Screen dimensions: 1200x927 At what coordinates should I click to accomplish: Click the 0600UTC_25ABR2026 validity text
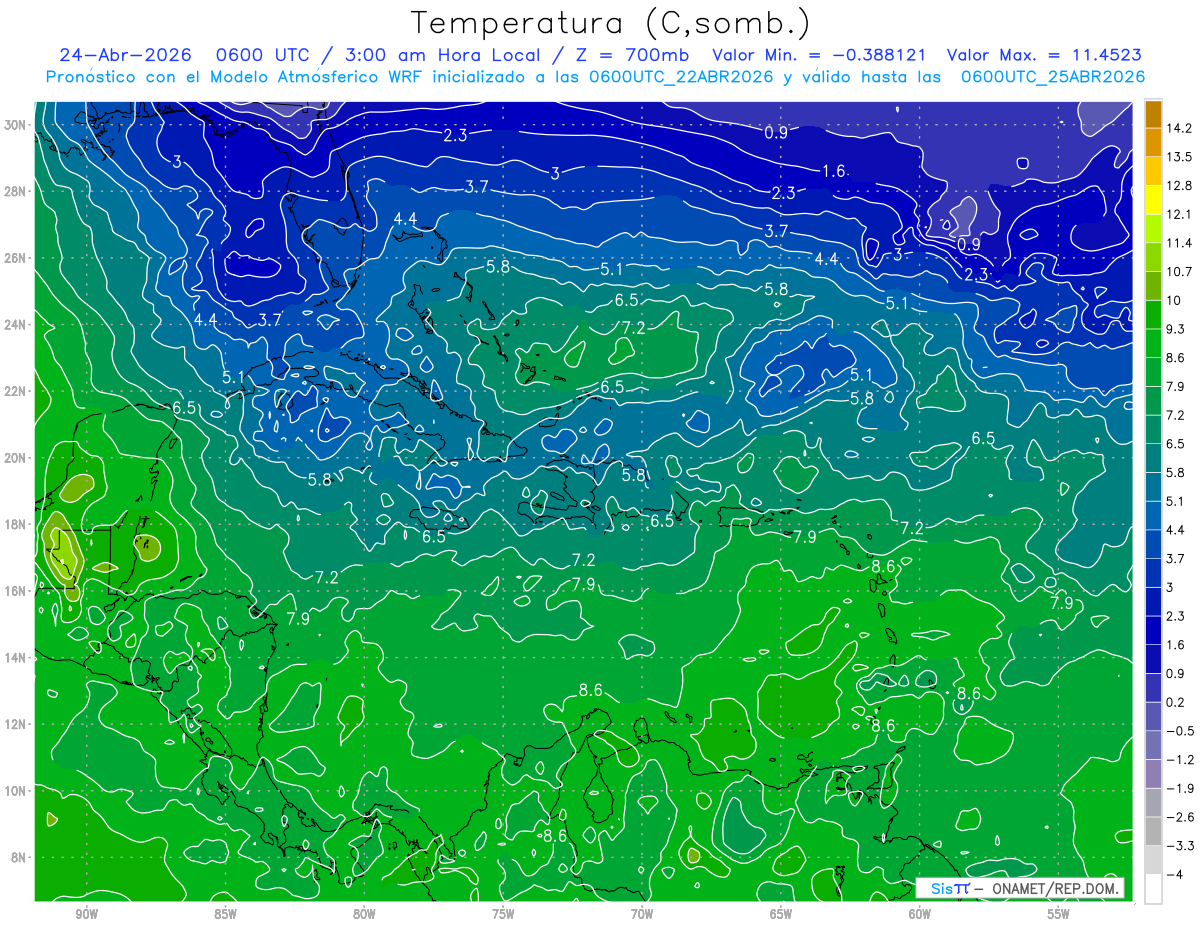tap(1053, 77)
